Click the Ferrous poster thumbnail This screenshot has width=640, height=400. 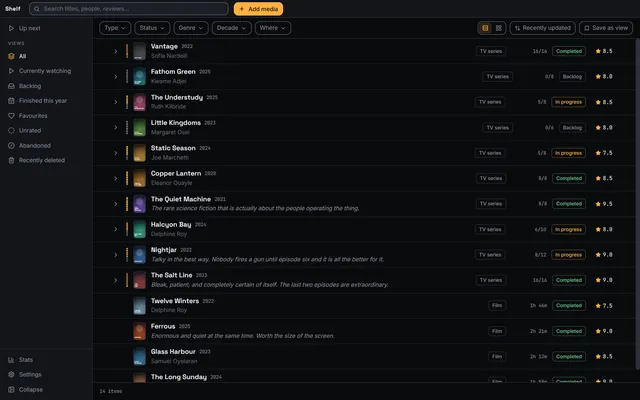pos(140,331)
